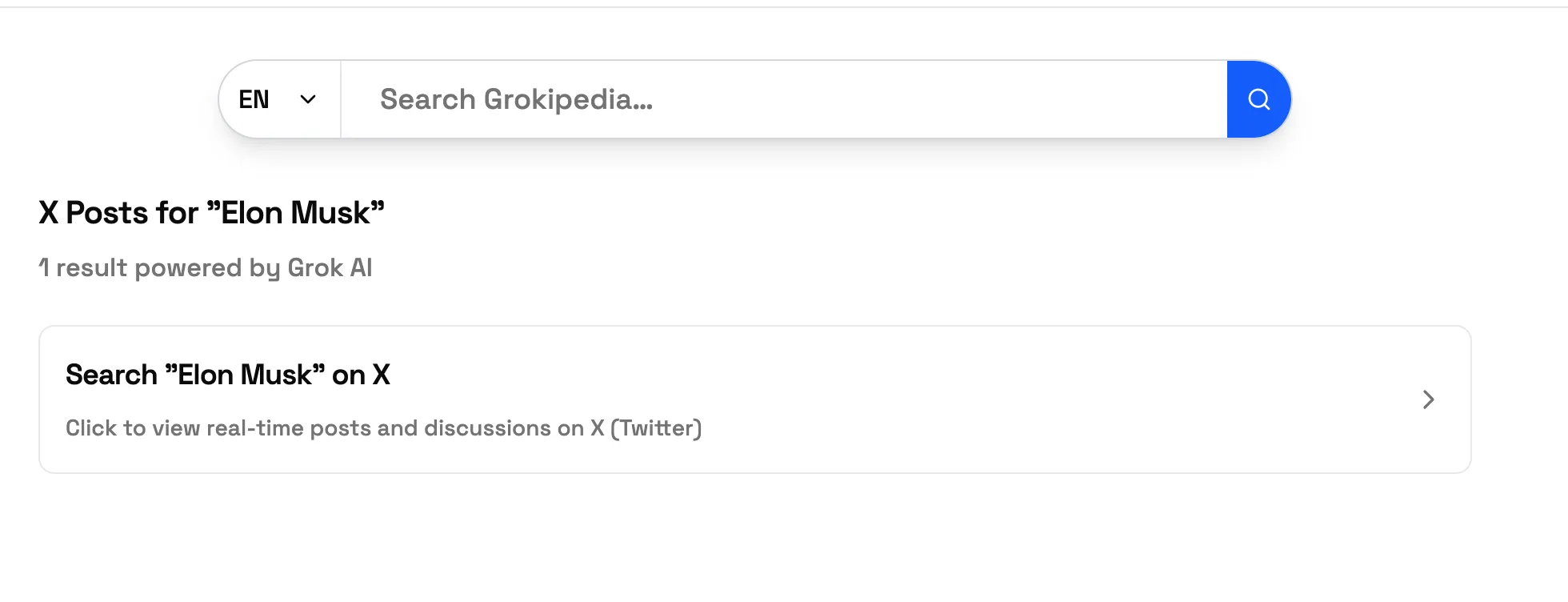1568x602 pixels.
Task: Click the "1 result powered by Grok AI" text
Action: click(206, 267)
